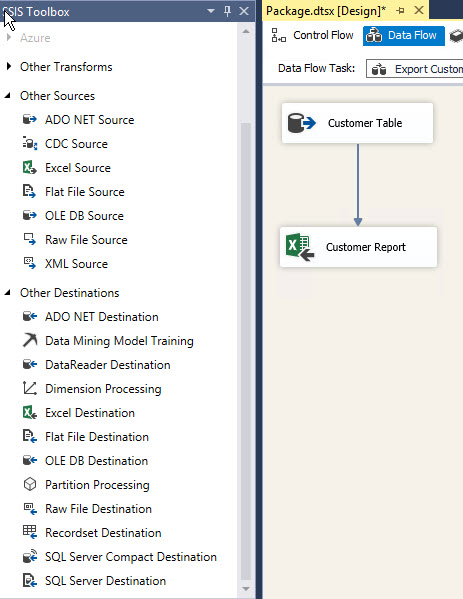Click the 'SSIS Toolbox' panel title
The image size is (463, 599).
point(36,12)
